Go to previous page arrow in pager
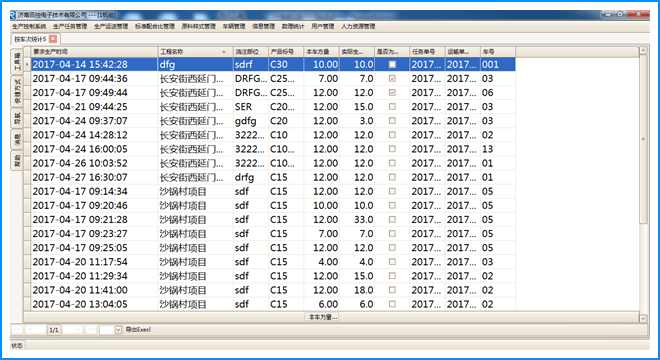 pyautogui.click(x=29, y=330)
